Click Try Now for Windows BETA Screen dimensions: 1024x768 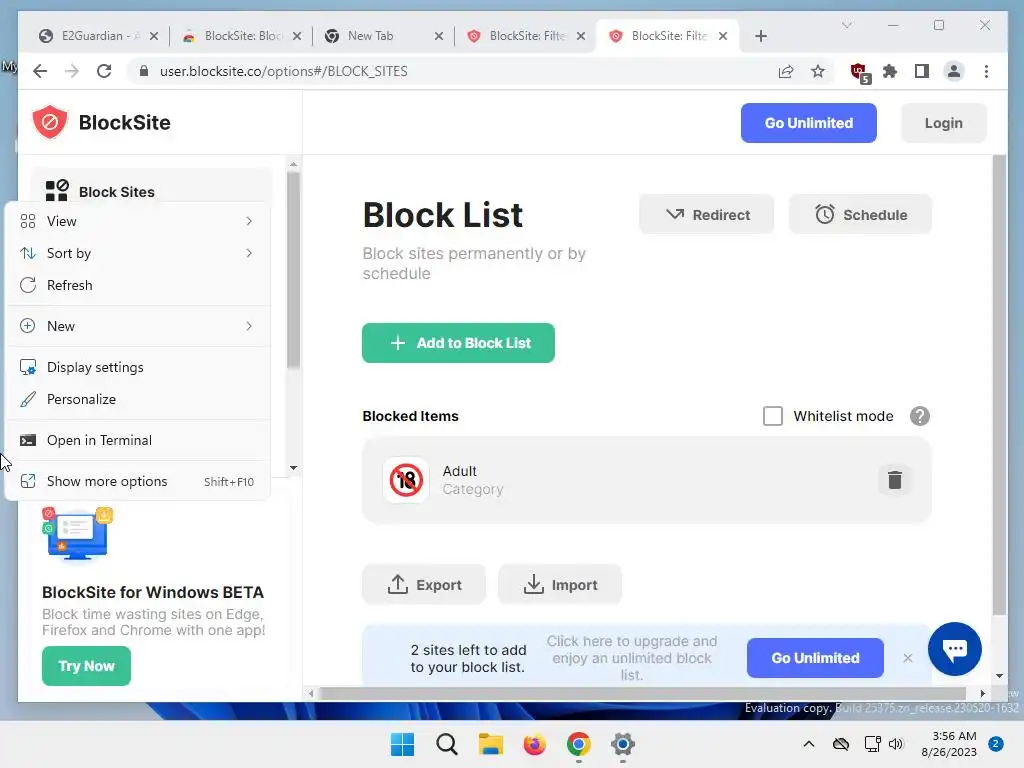[86, 665]
